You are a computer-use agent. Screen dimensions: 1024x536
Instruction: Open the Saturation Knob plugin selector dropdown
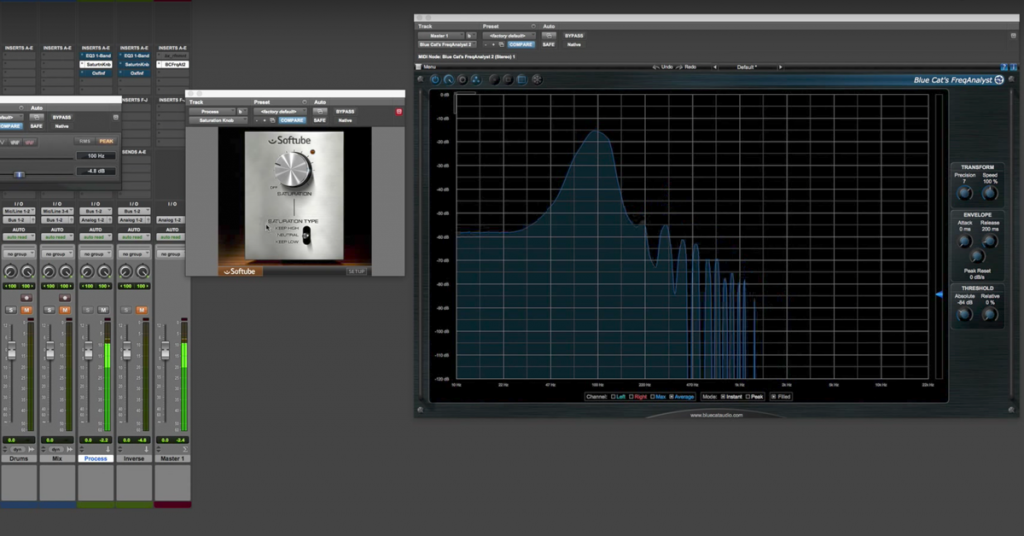point(217,120)
